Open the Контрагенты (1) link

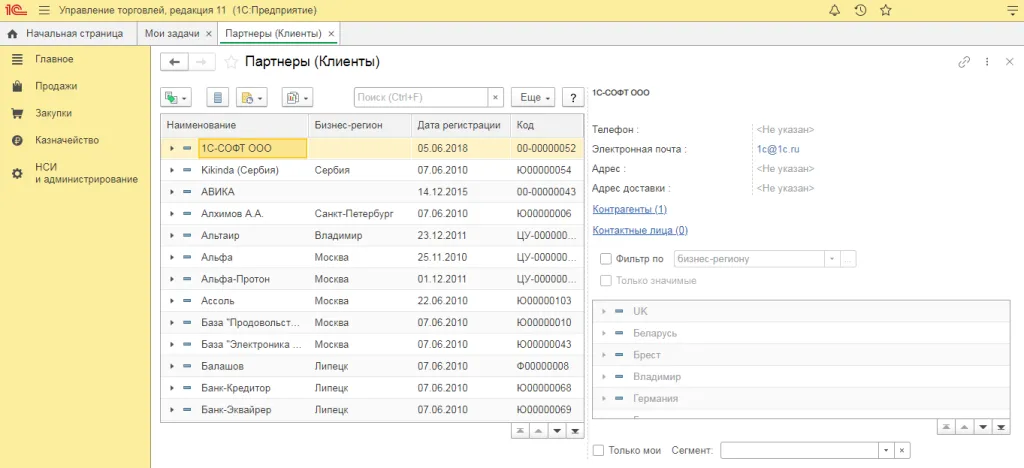click(x=629, y=209)
